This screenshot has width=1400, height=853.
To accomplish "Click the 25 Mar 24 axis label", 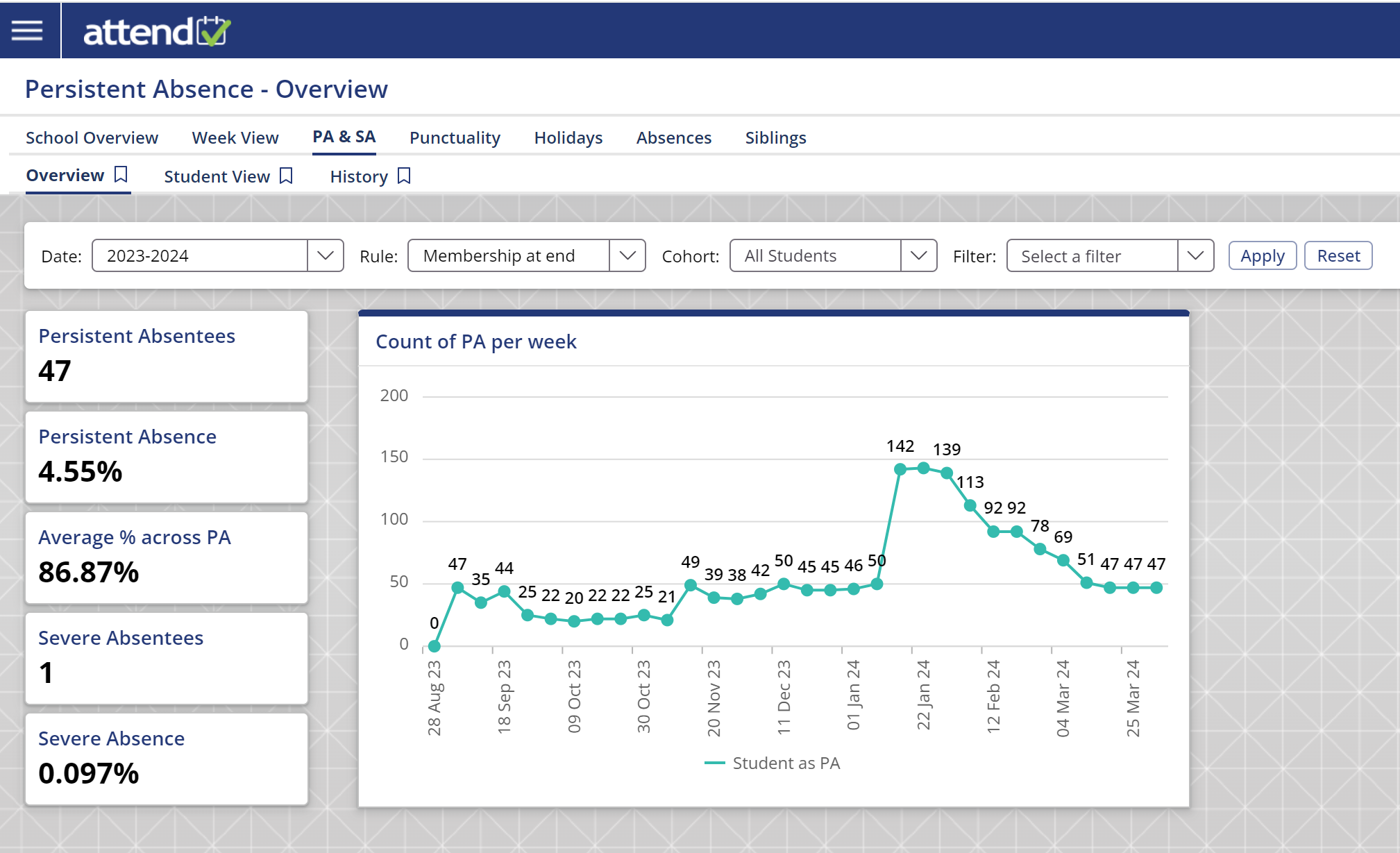I will 1133,698.
